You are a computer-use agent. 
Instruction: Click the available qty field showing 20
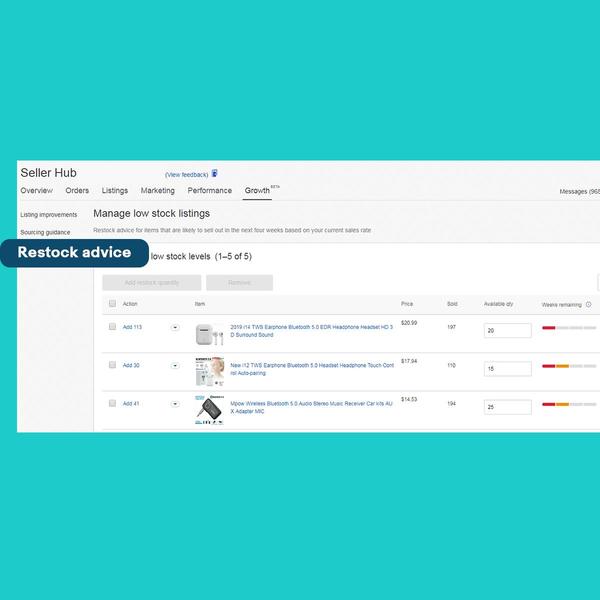tap(507, 331)
